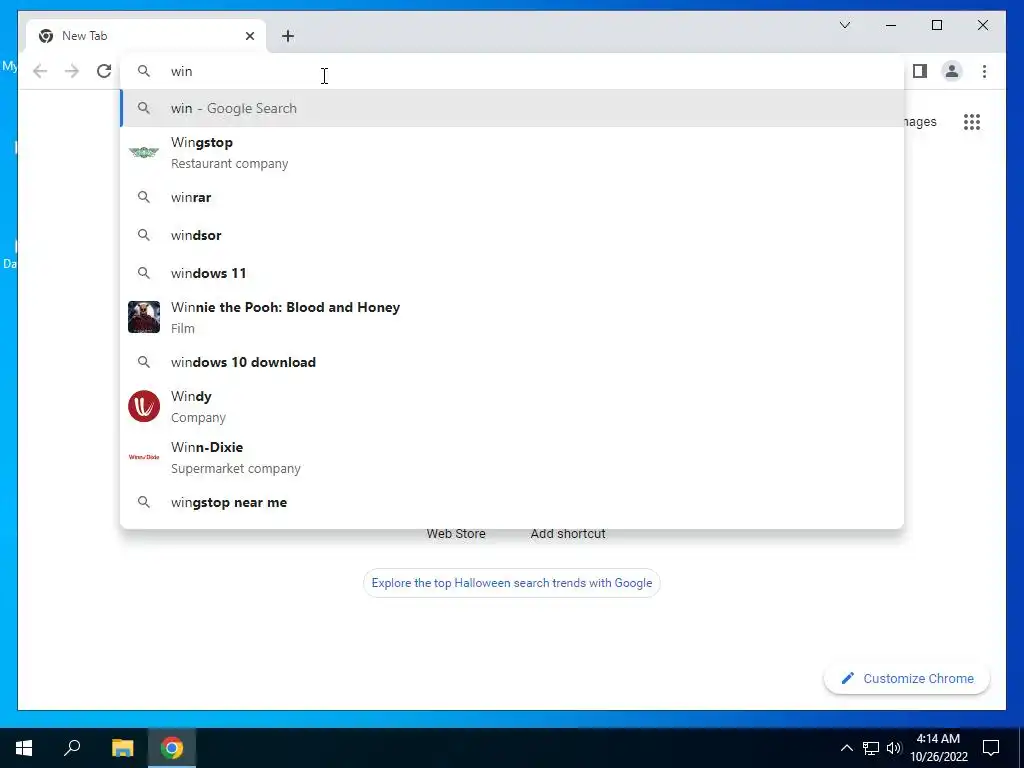Open the Google apps grid icon
Viewport: 1024px width, 768px height.
coord(972,122)
